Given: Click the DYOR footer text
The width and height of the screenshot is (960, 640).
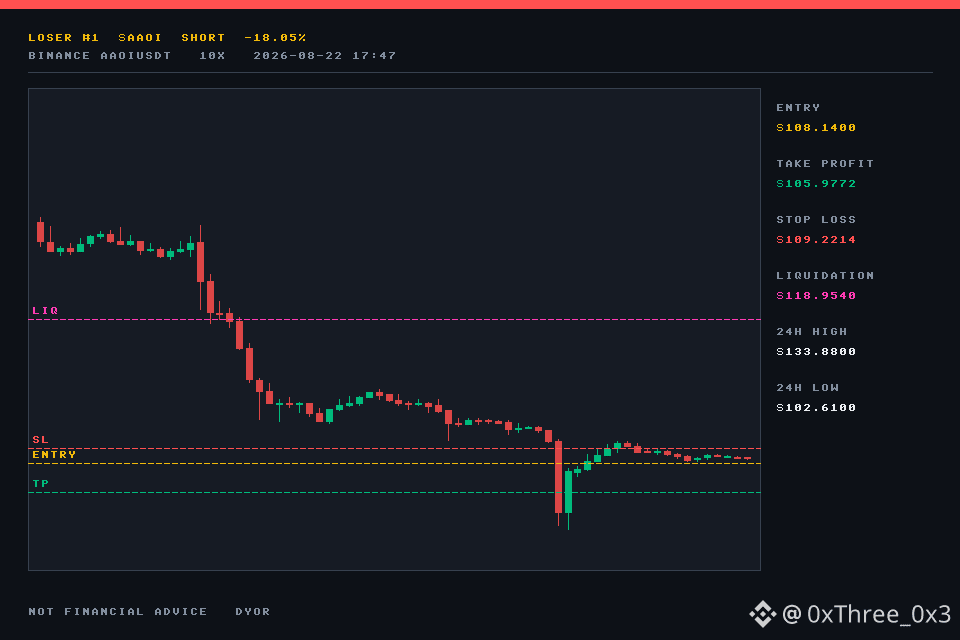Looking at the screenshot, I should (253, 612).
